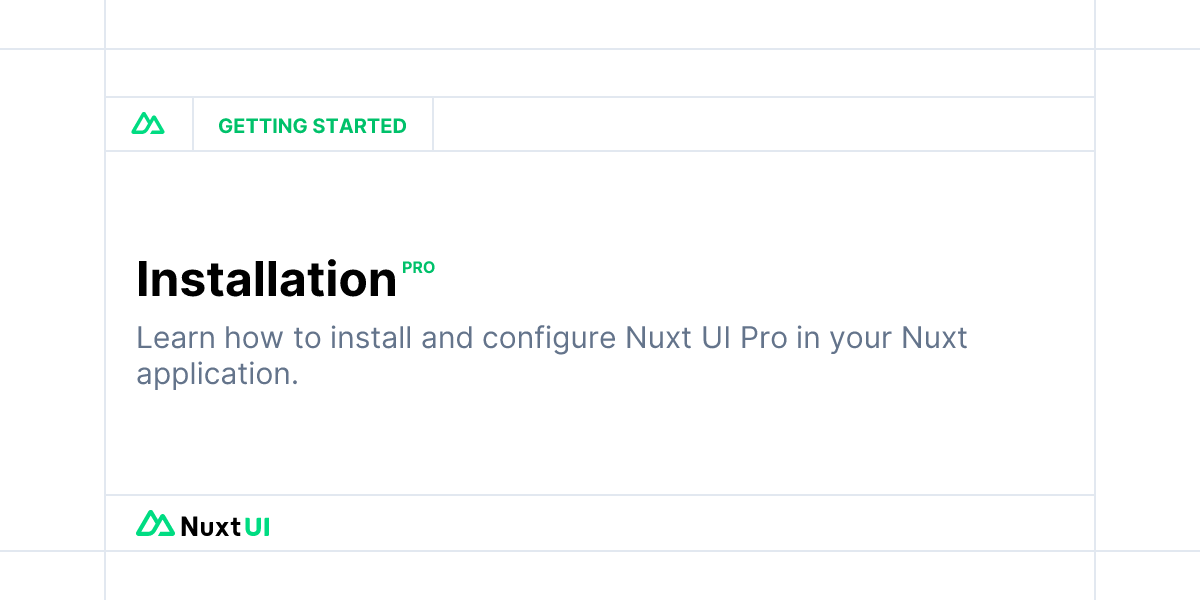Viewport: 1200px width, 600px height.
Task: Click the word install in the description
Action: tap(372, 338)
